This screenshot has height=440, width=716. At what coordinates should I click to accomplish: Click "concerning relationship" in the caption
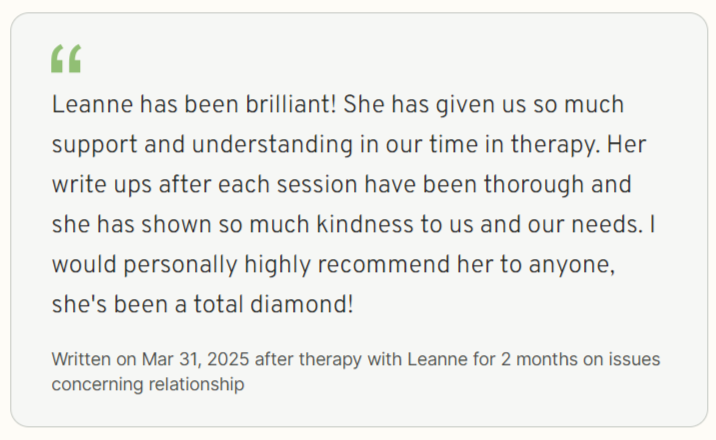[148, 384]
